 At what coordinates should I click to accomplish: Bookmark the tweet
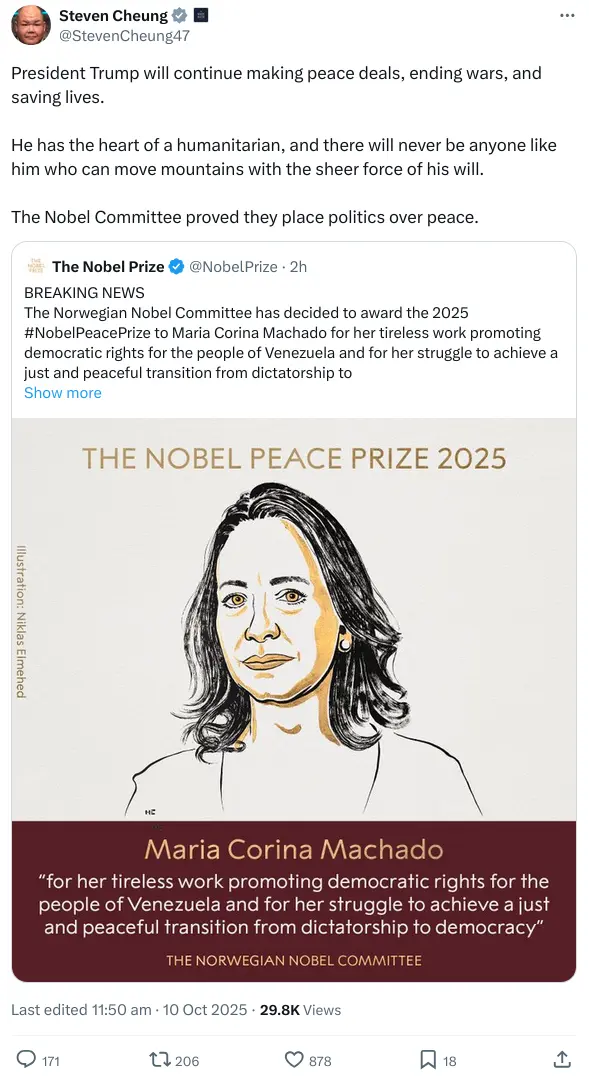428,1060
